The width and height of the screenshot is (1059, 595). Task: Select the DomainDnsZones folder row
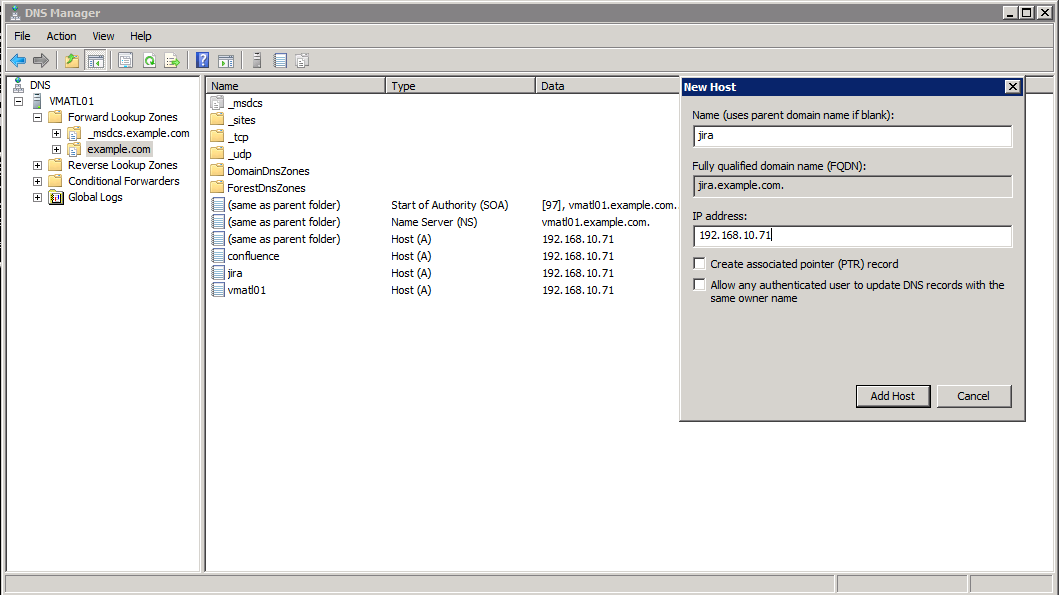(268, 171)
